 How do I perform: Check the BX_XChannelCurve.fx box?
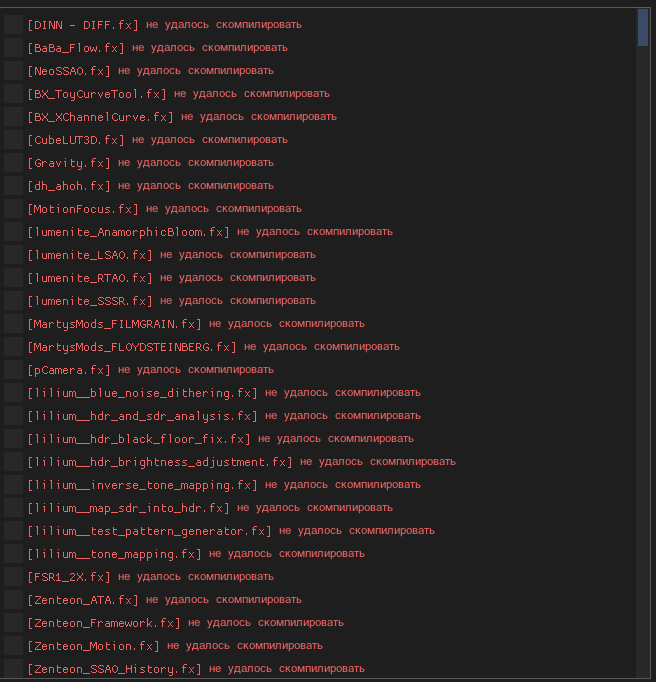point(13,117)
